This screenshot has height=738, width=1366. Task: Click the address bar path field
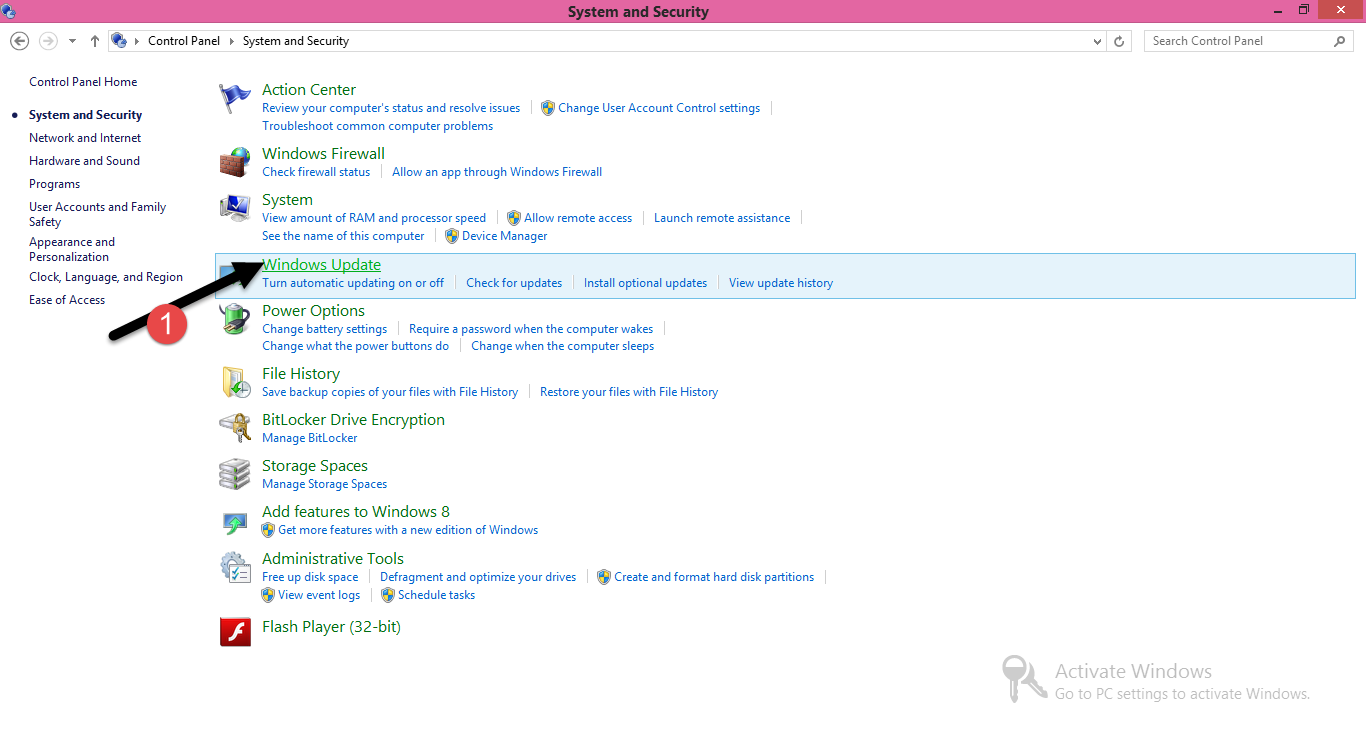(607, 41)
